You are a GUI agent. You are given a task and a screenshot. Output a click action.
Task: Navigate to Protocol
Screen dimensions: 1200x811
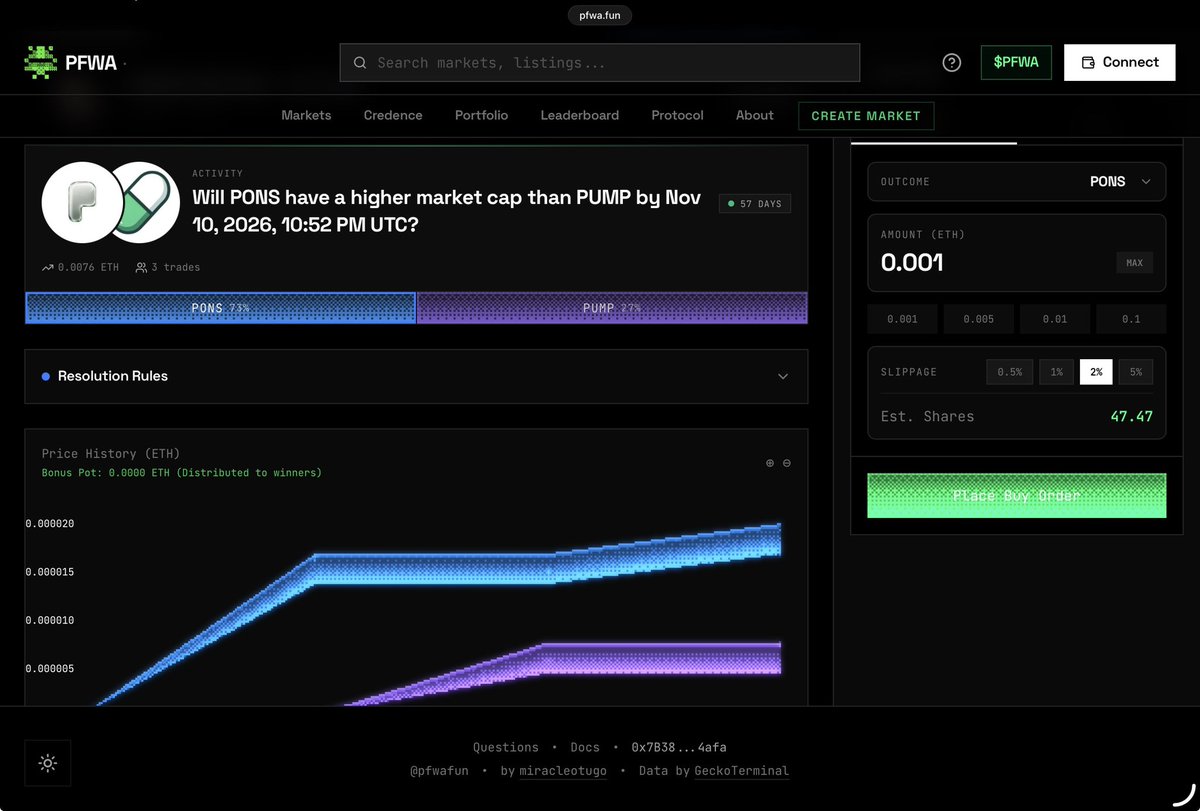[677, 115]
